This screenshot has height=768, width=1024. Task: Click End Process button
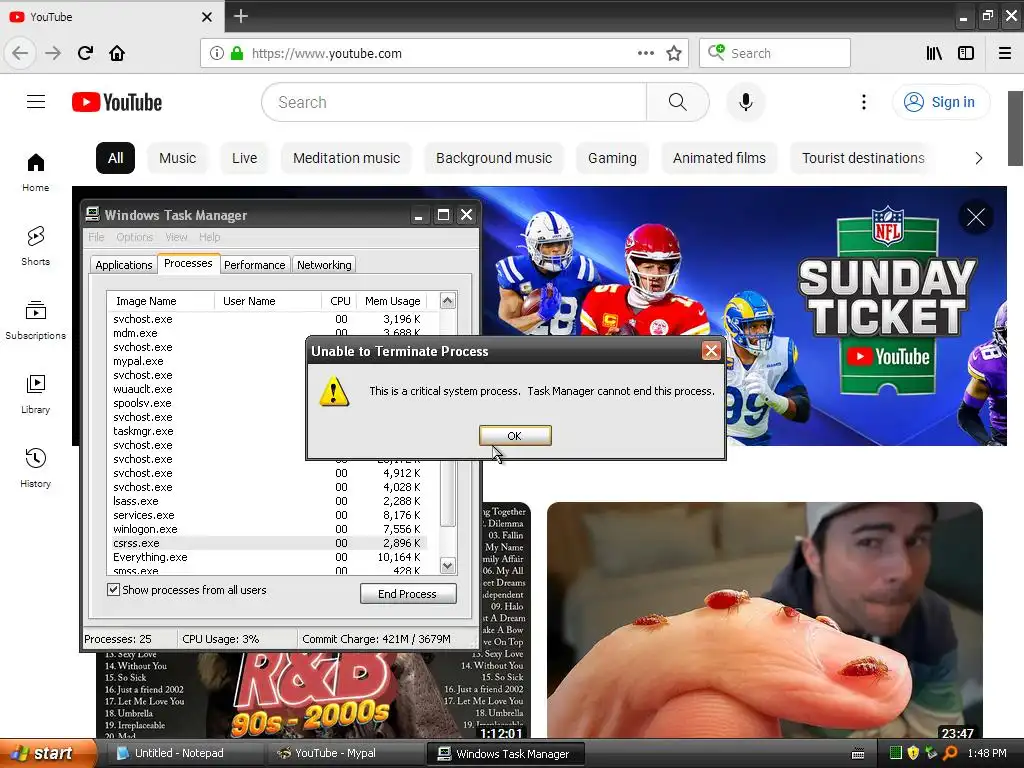408,594
